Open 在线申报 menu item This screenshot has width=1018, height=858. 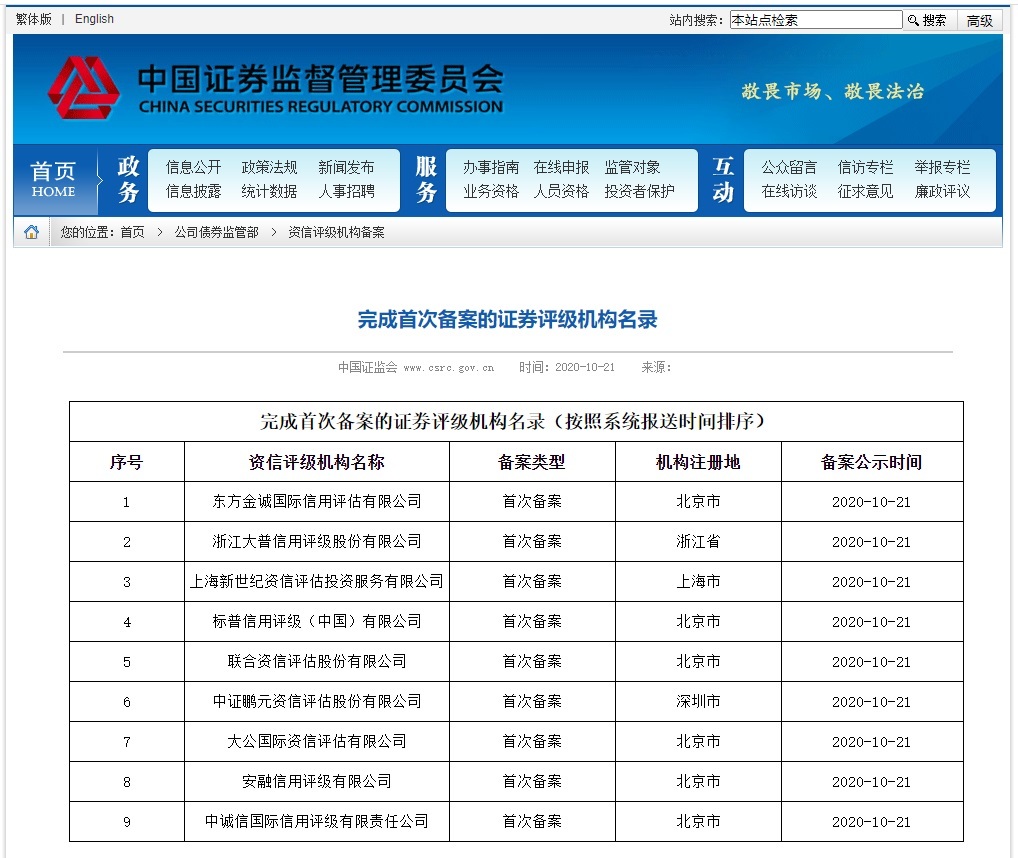click(x=562, y=167)
